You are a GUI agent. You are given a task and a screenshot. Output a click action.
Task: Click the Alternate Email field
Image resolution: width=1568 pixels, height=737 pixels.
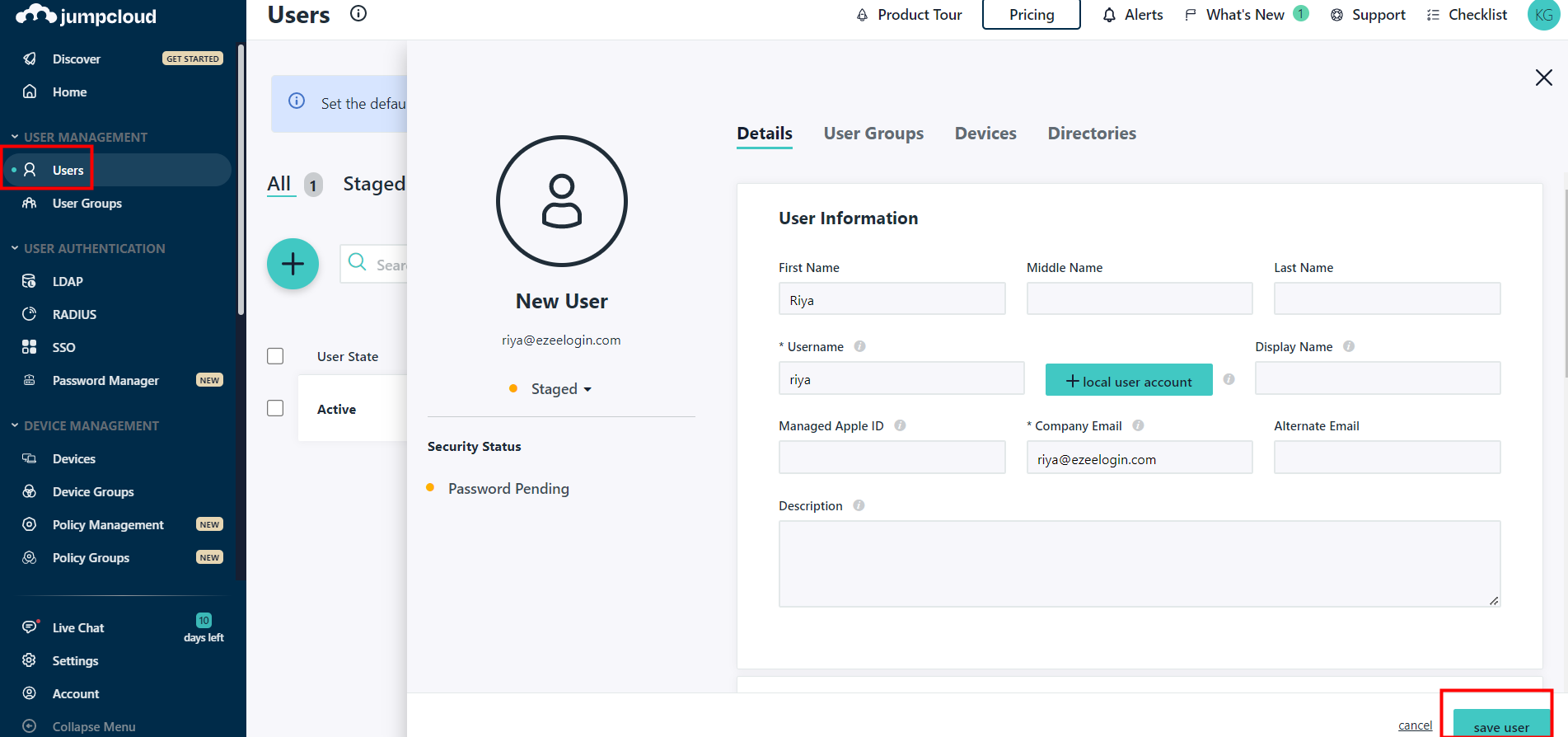(1388, 458)
